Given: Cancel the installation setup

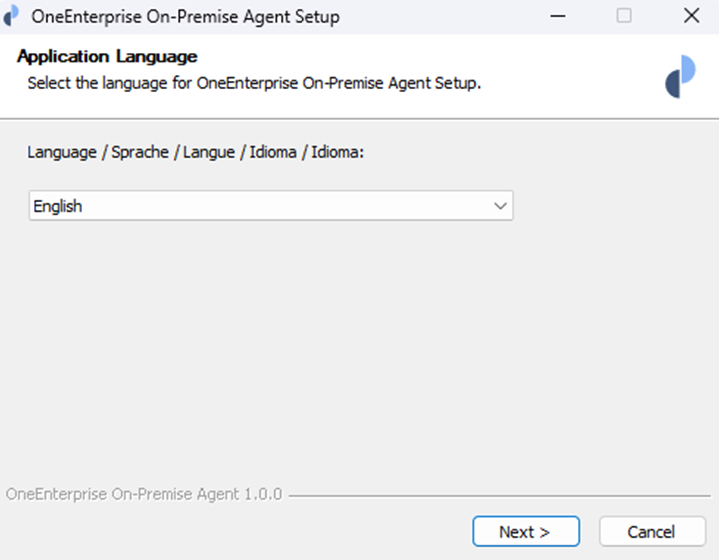Looking at the screenshot, I should point(651,531).
